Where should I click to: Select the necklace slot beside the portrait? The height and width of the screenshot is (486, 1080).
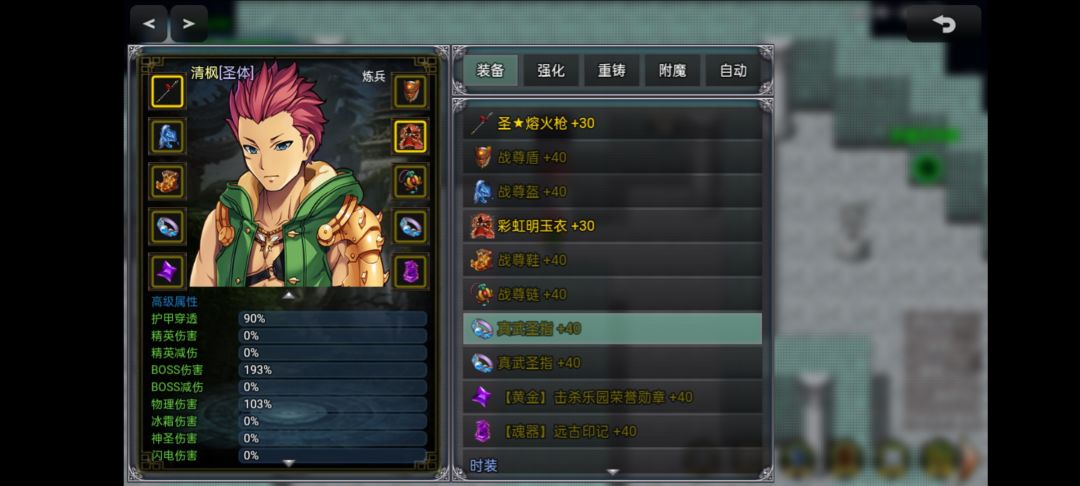click(x=411, y=182)
